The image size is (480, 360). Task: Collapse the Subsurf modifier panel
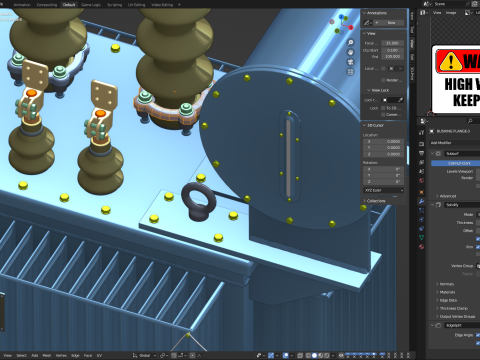pos(432,154)
